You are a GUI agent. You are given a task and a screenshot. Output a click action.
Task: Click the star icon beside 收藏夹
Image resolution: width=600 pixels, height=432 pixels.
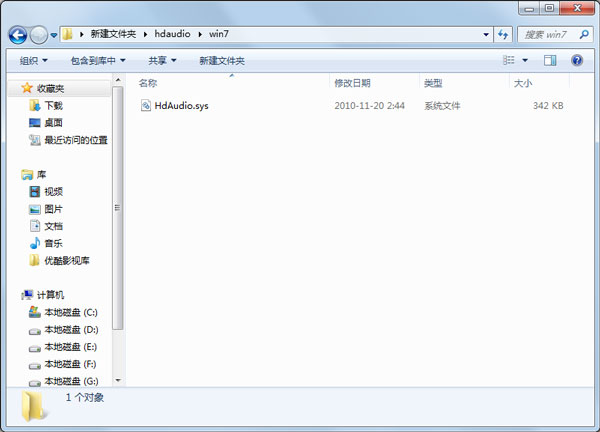[27, 88]
